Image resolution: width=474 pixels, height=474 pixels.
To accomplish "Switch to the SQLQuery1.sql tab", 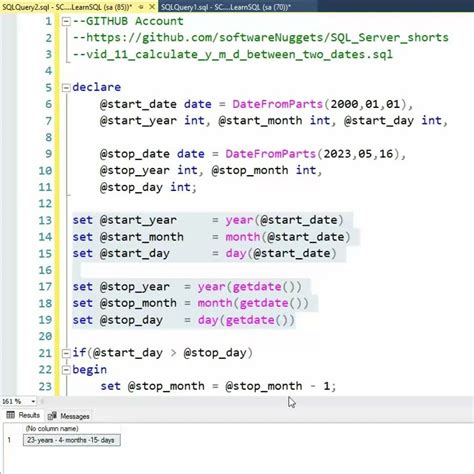I will (226, 7).
